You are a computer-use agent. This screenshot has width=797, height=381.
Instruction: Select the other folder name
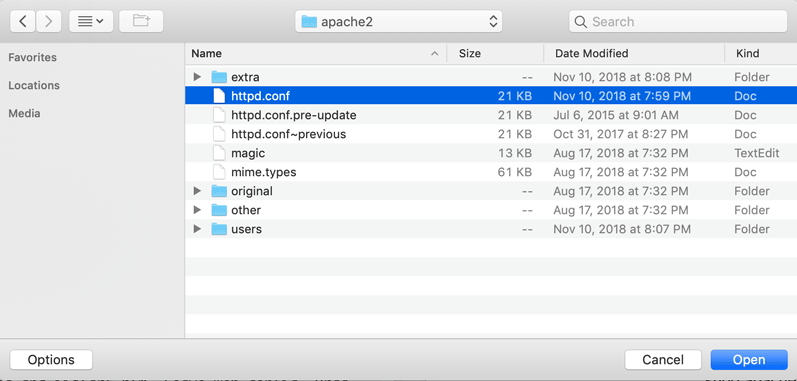[246, 210]
